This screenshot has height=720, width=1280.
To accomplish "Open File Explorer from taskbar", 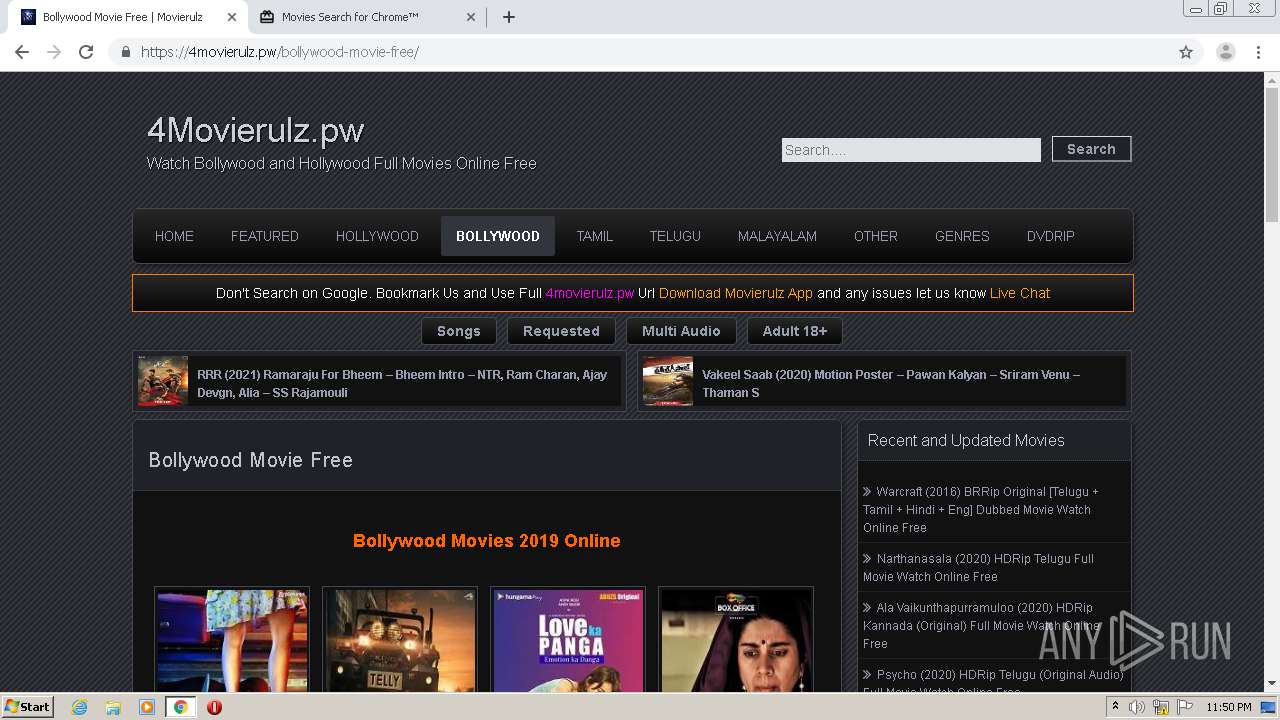I will pyautogui.click(x=113, y=707).
